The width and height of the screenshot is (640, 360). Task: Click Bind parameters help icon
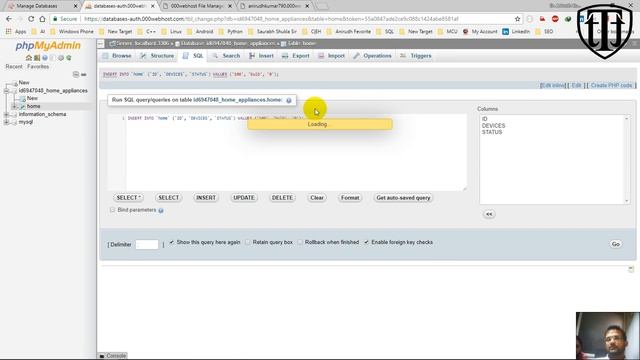click(x=161, y=210)
